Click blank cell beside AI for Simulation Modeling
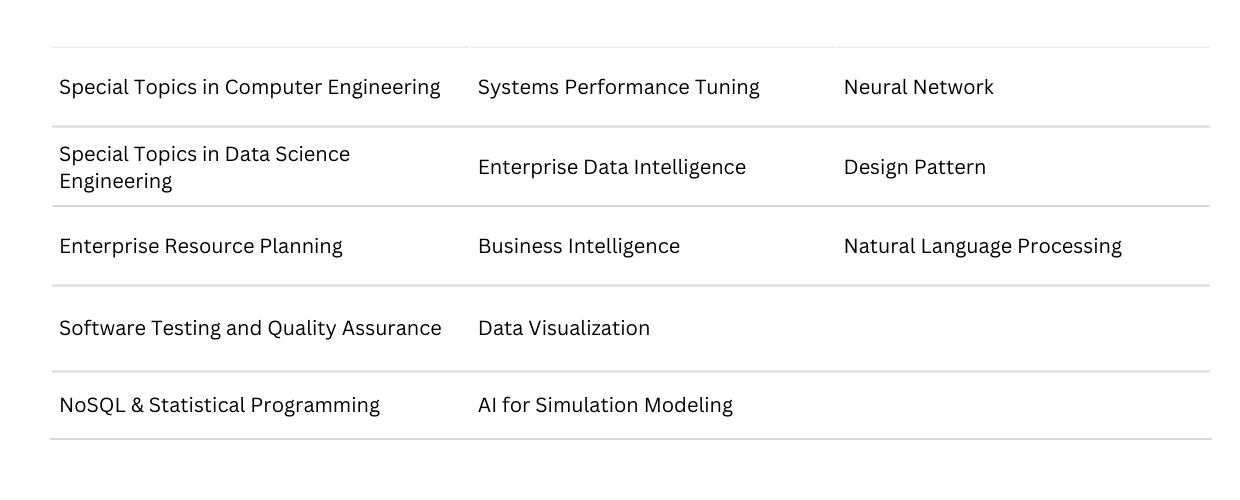The width and height of the screenshot is (1240, 500). point(1022,405)
